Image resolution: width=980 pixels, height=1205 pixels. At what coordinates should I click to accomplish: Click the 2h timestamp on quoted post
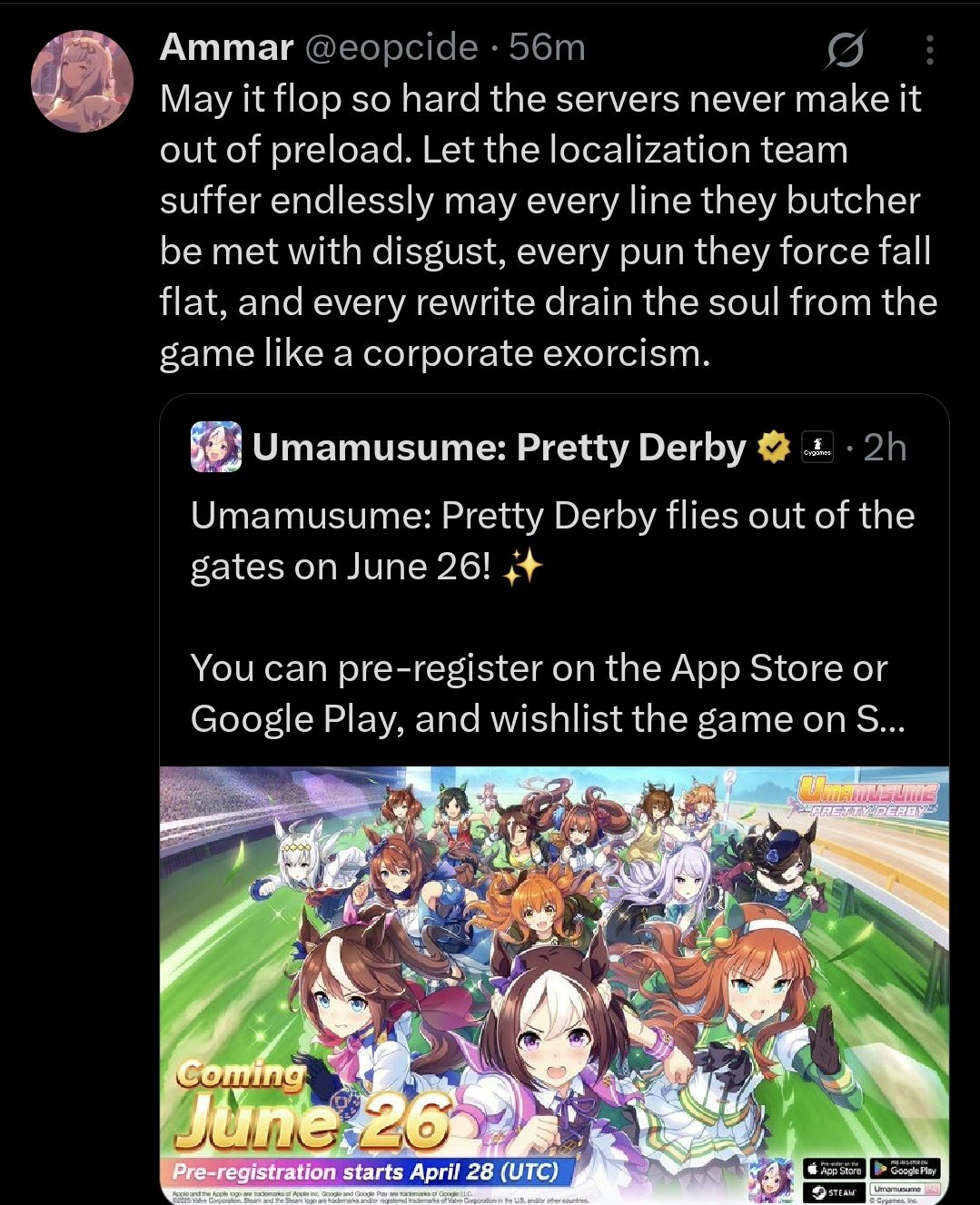[885, 447]
